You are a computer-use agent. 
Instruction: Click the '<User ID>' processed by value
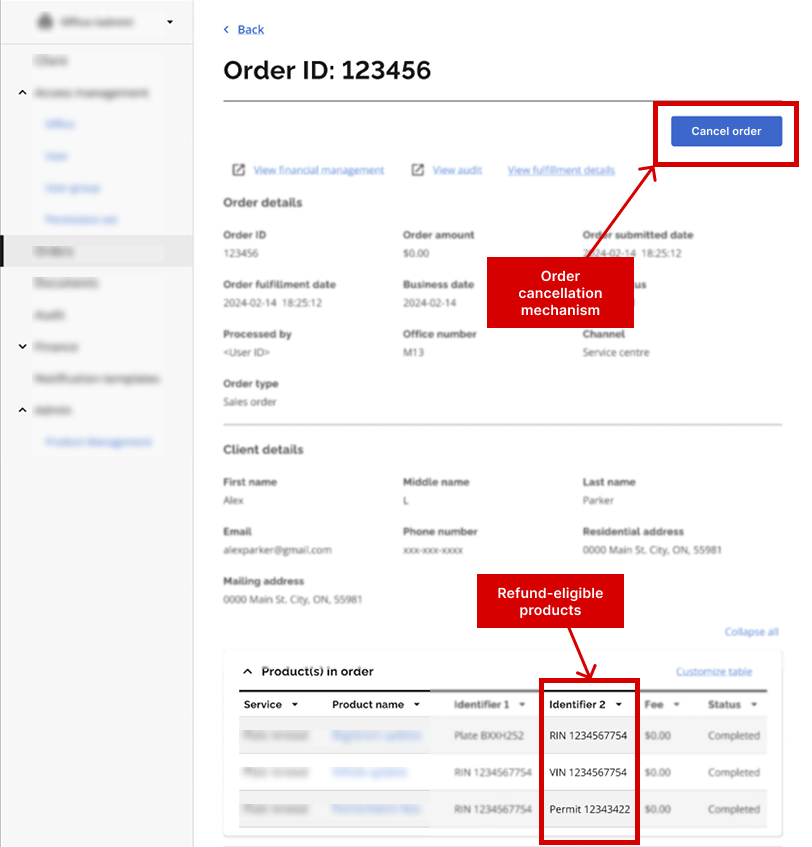coord(246,352)
